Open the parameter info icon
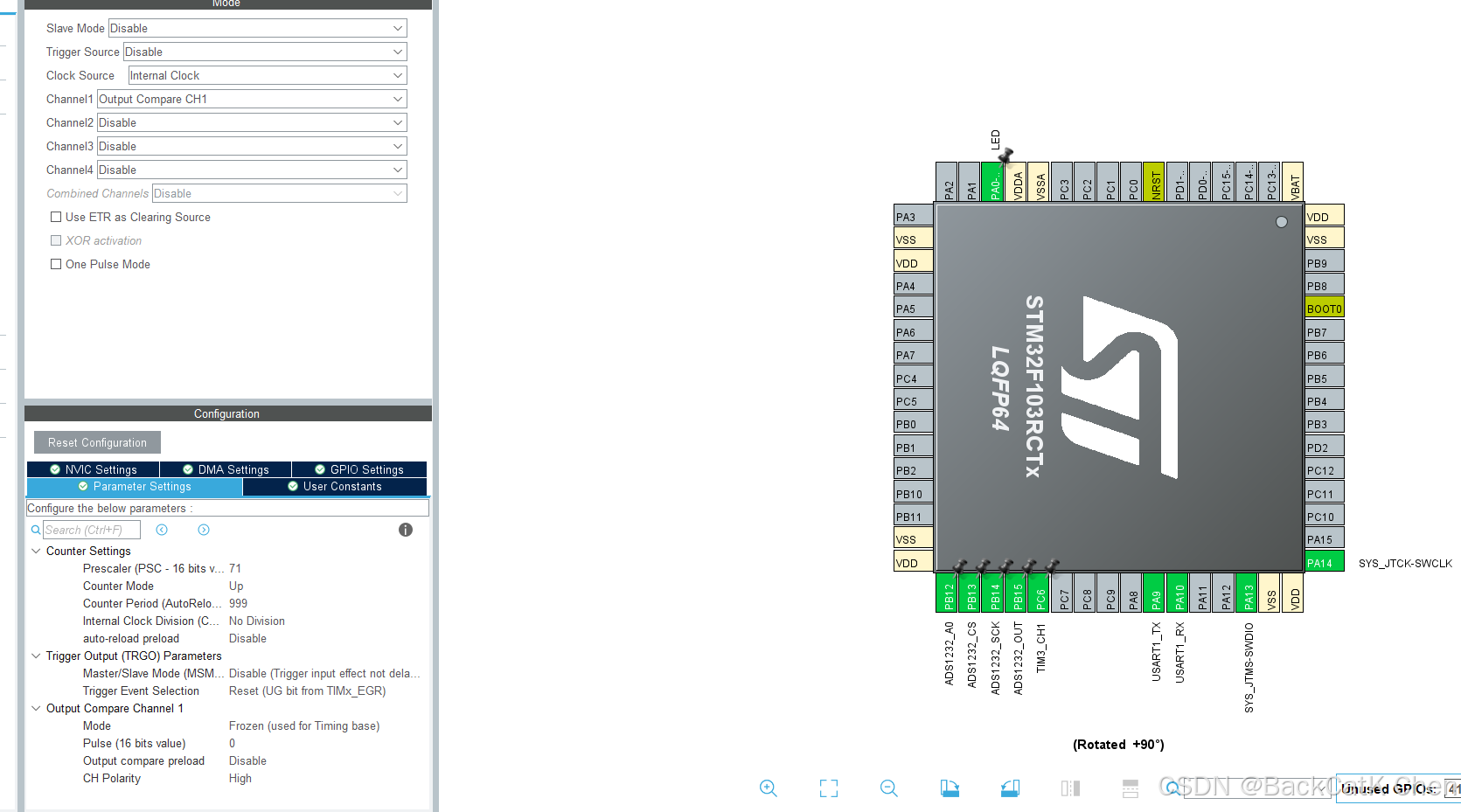1461x812 pixels. (406, 530)
